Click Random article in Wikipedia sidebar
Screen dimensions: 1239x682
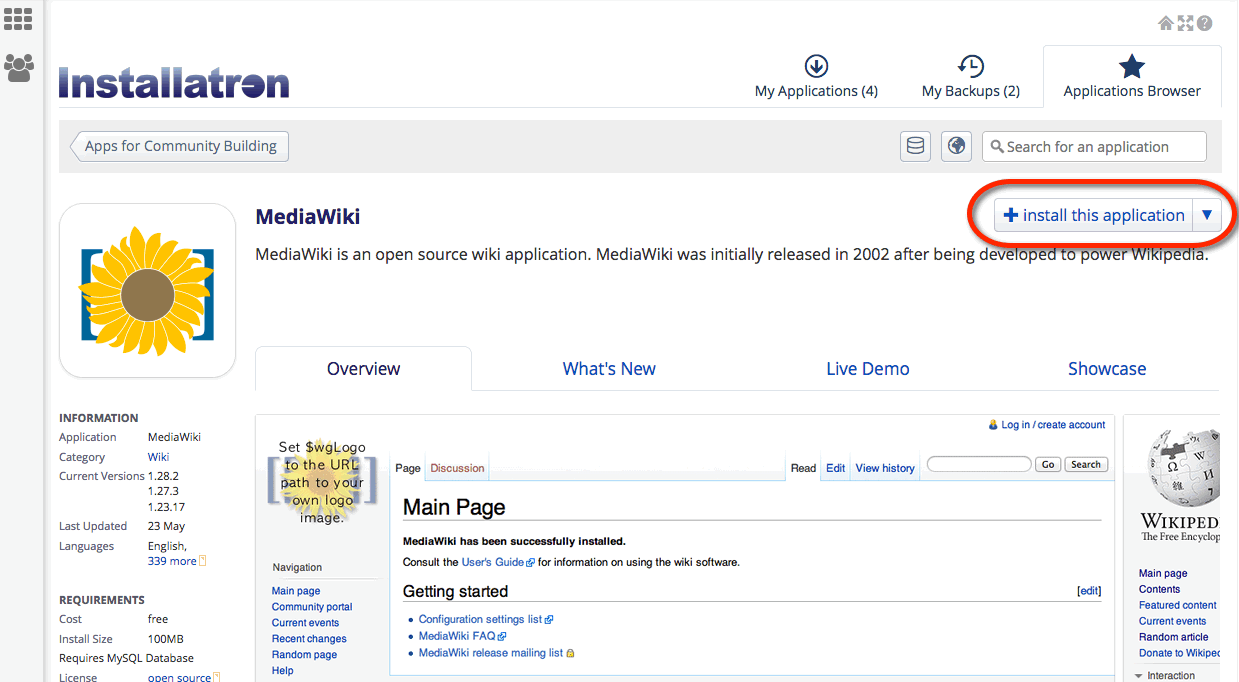coord(1174,637)
